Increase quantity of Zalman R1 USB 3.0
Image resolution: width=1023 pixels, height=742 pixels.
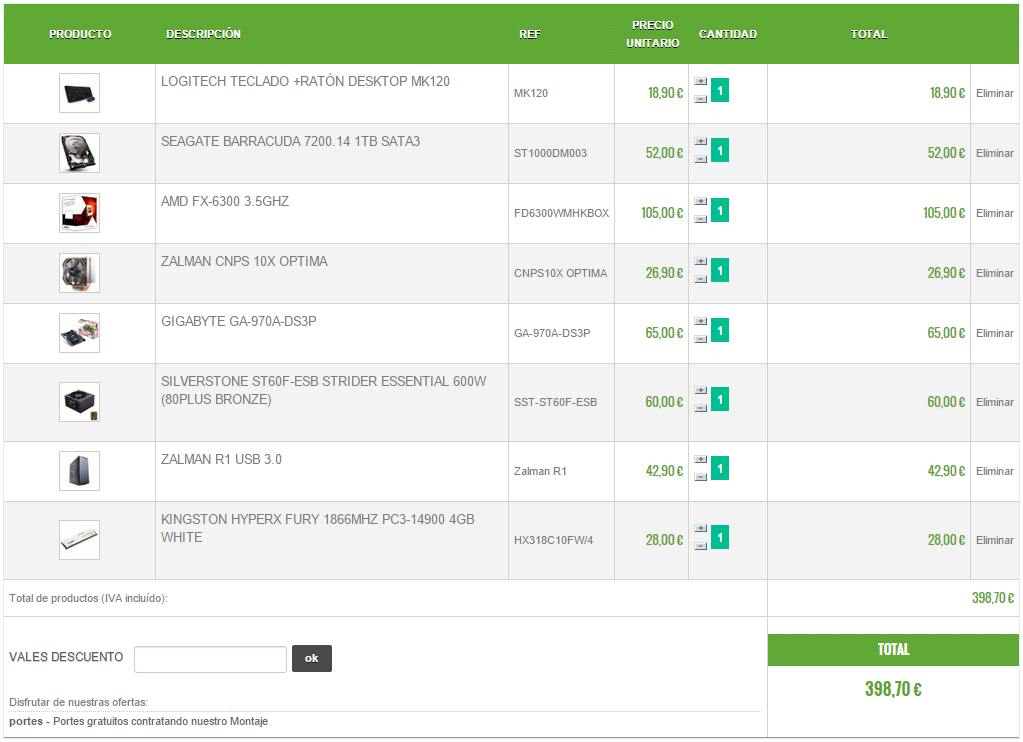701,460
